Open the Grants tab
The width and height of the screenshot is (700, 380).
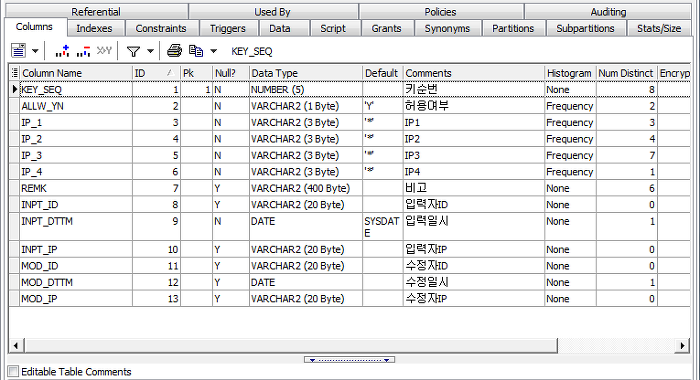386,29
